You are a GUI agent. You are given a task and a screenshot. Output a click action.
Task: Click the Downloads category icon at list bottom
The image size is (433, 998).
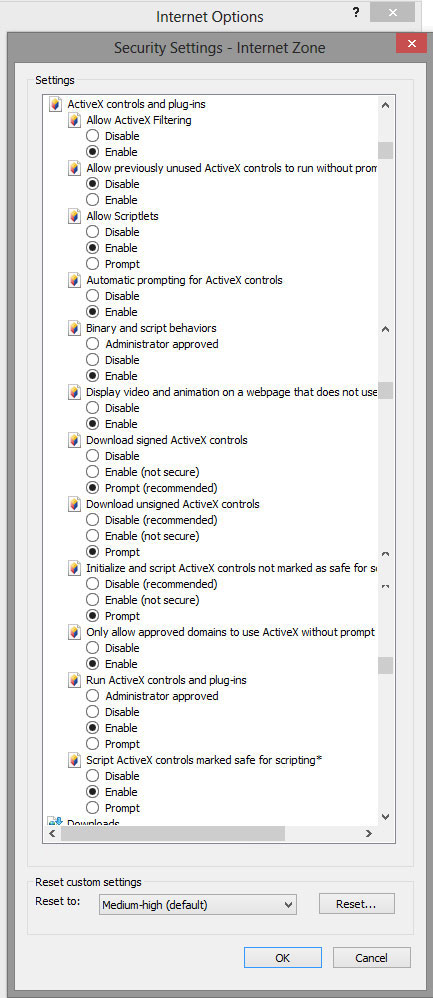coord(55,822)
